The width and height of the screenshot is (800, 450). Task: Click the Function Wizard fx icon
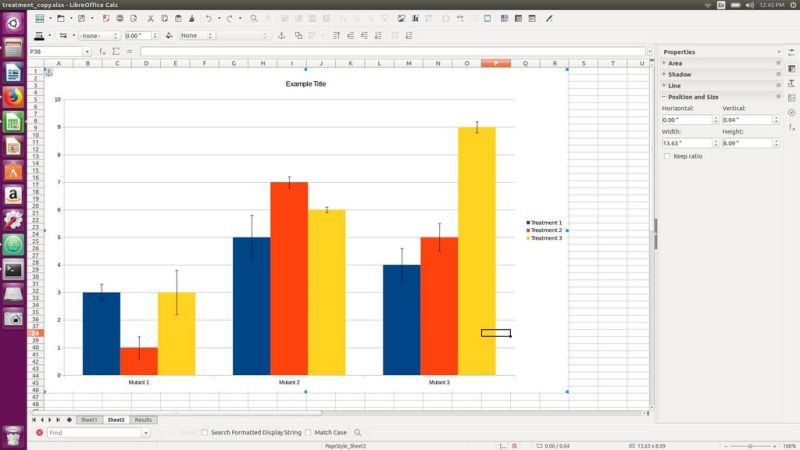click(x=103, y=52)
